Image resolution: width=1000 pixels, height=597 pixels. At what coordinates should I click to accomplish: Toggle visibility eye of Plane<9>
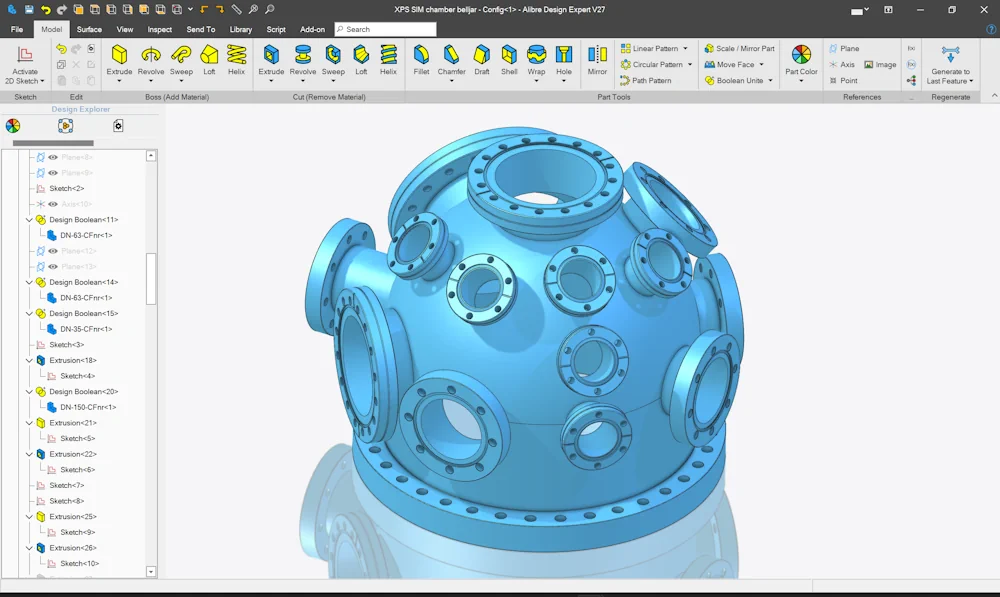[x=53, y=173]
